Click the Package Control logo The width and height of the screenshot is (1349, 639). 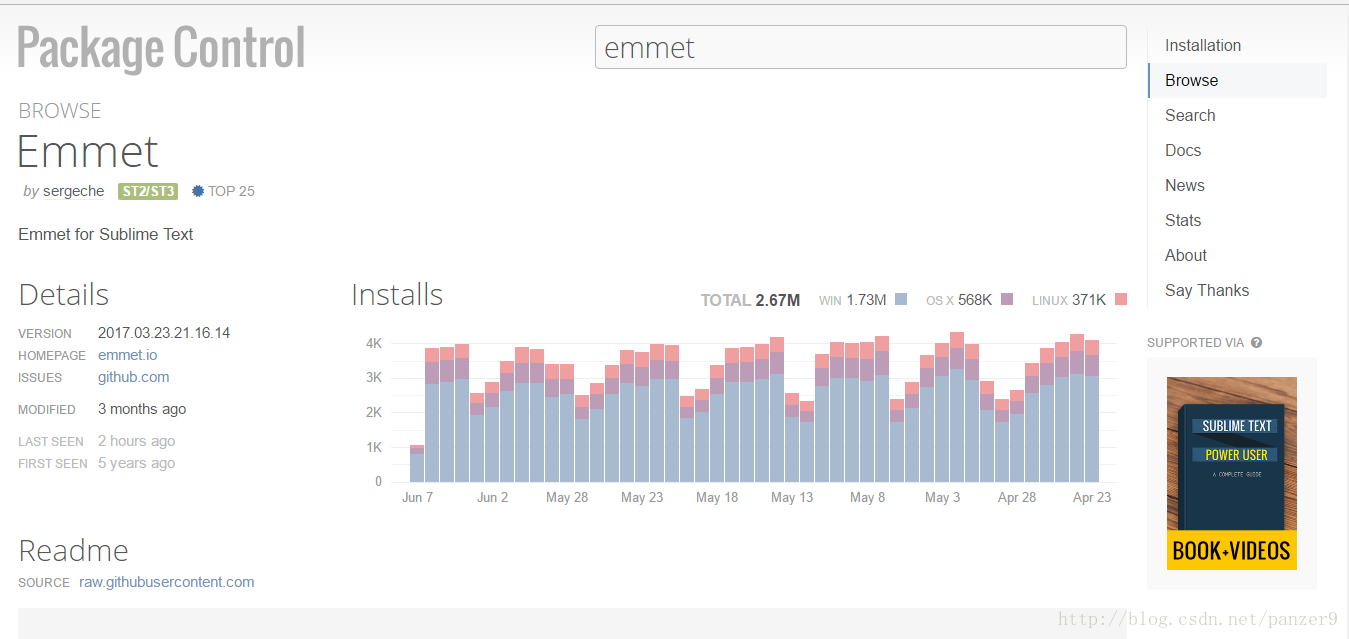161,48
